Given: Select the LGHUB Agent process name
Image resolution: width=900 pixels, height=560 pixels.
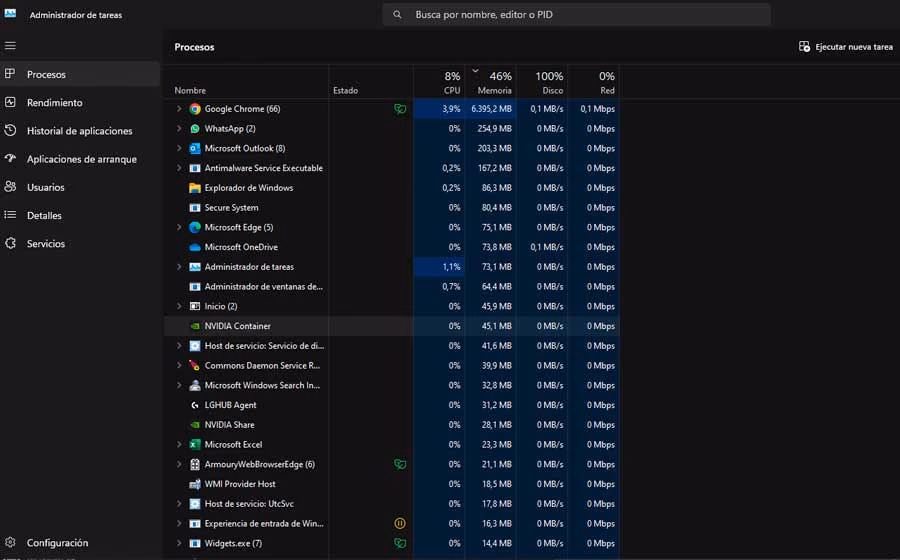Looking at the screenshot, I should tap(231, 406).
